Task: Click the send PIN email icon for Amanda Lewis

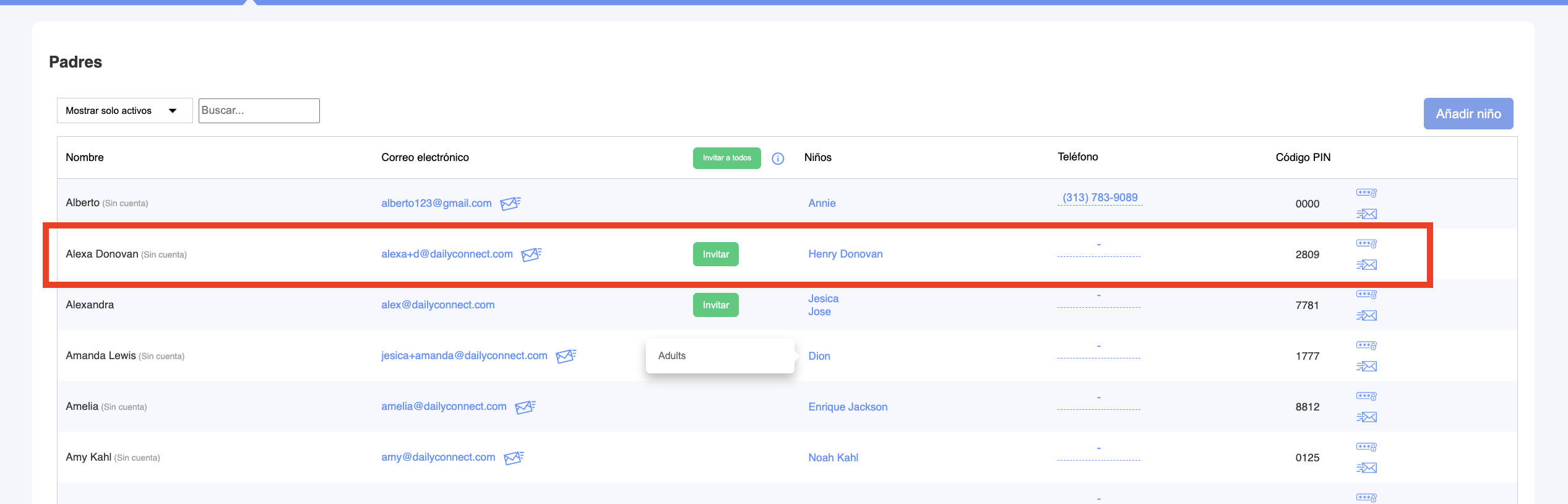Action: pos(1366,366)
